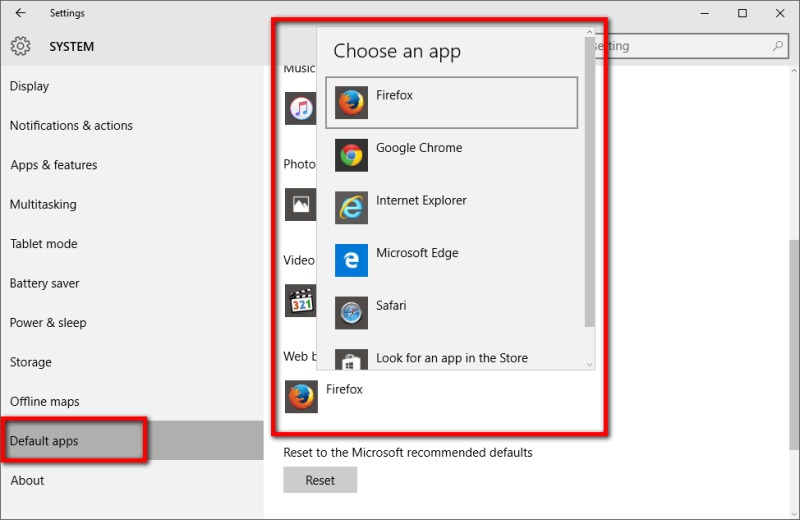
Task: Go to Power & sleep
Action: 132,323
